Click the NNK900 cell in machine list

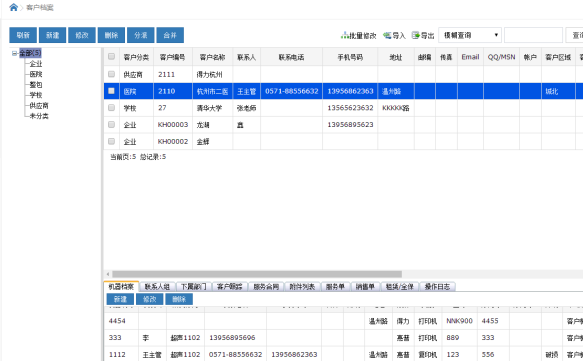(x=459, y=321)
